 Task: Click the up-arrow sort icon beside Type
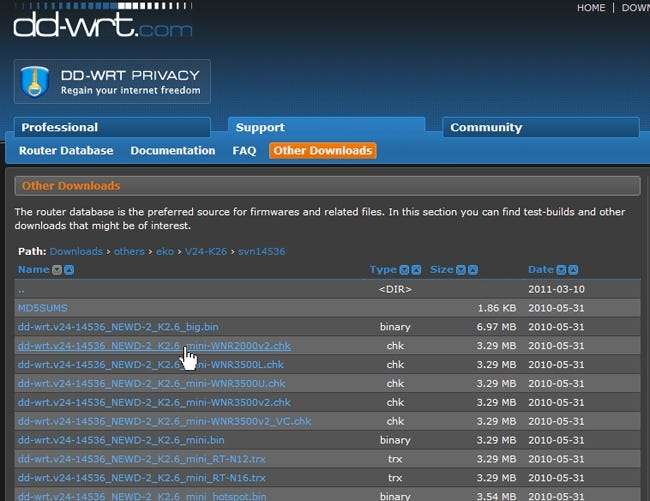pyautogui.click(x=416, y=270)
